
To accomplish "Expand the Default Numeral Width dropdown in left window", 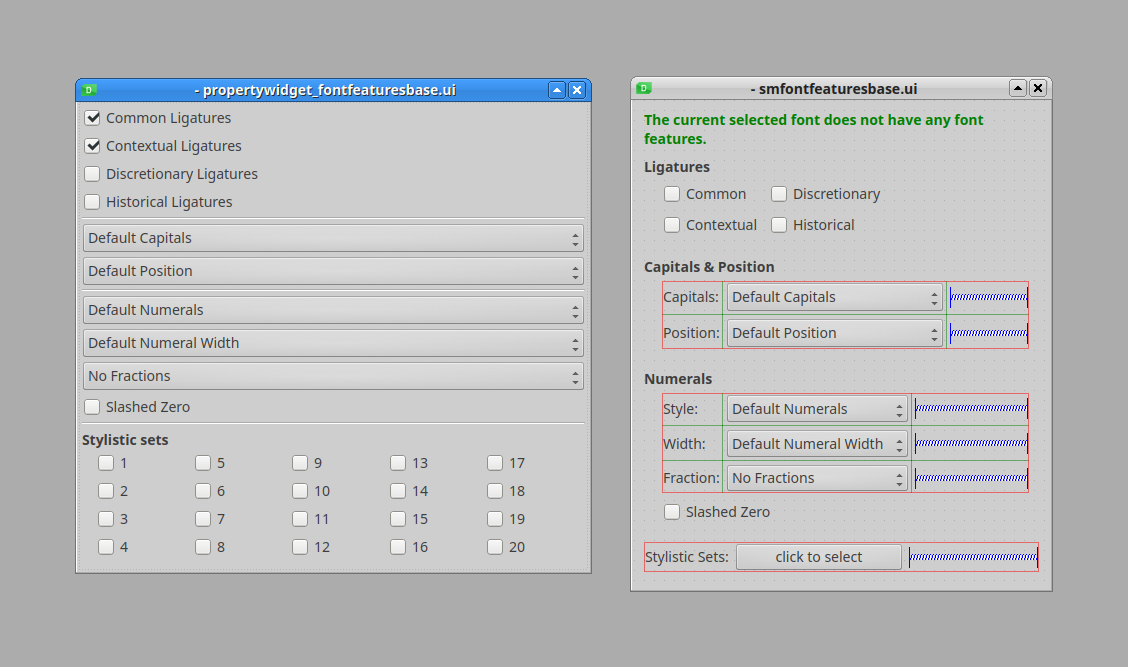I will [333, 343].
